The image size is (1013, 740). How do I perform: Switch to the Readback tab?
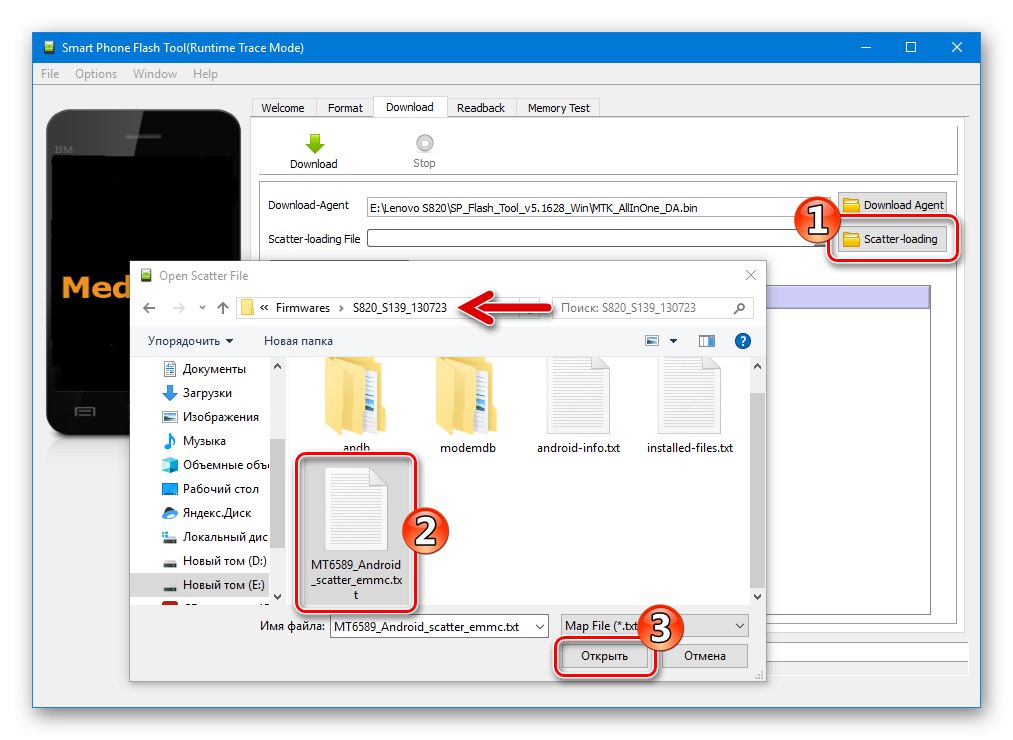[481, 107]
